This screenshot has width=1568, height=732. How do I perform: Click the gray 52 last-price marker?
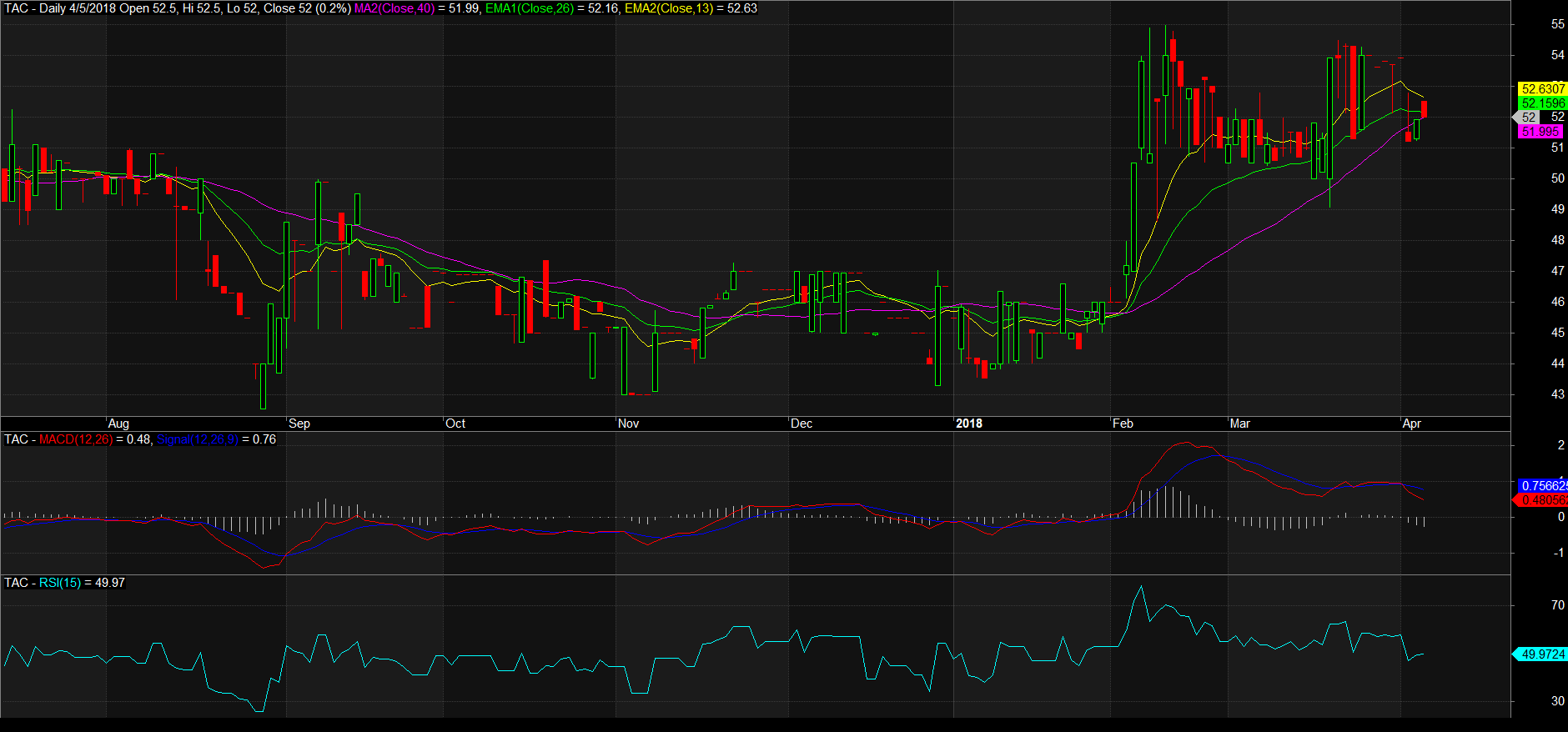(1528, 118)
